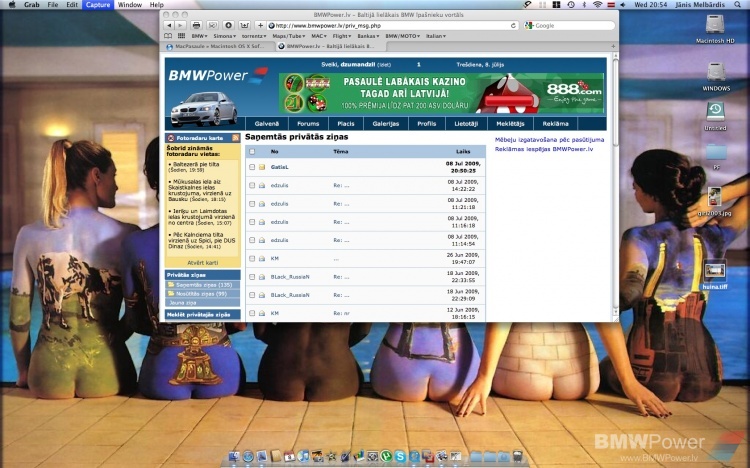Open iCal from the Dock
Viewport: 750px width, 468px height.
(289, 457)
